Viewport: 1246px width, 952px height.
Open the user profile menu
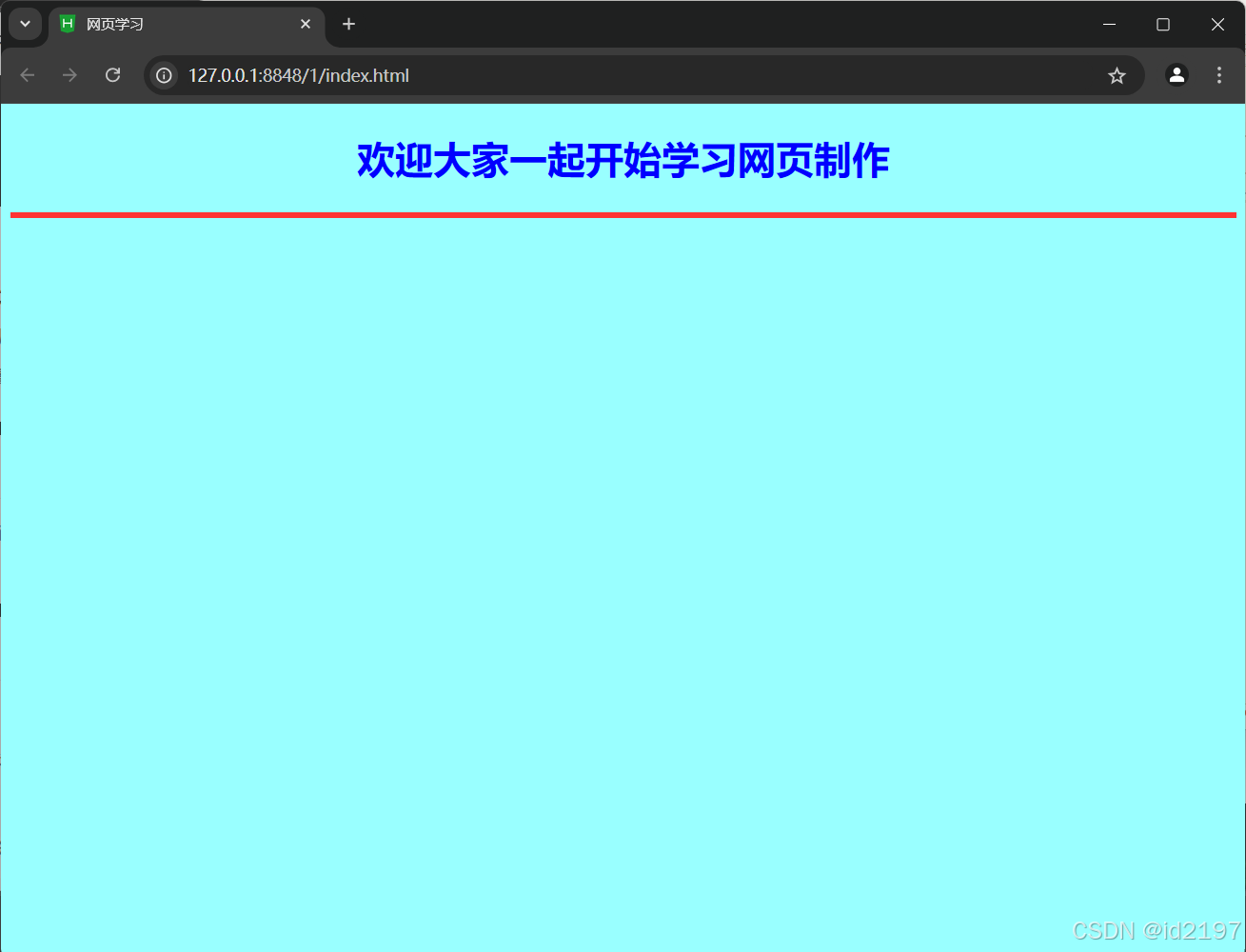coord(1177,75)
